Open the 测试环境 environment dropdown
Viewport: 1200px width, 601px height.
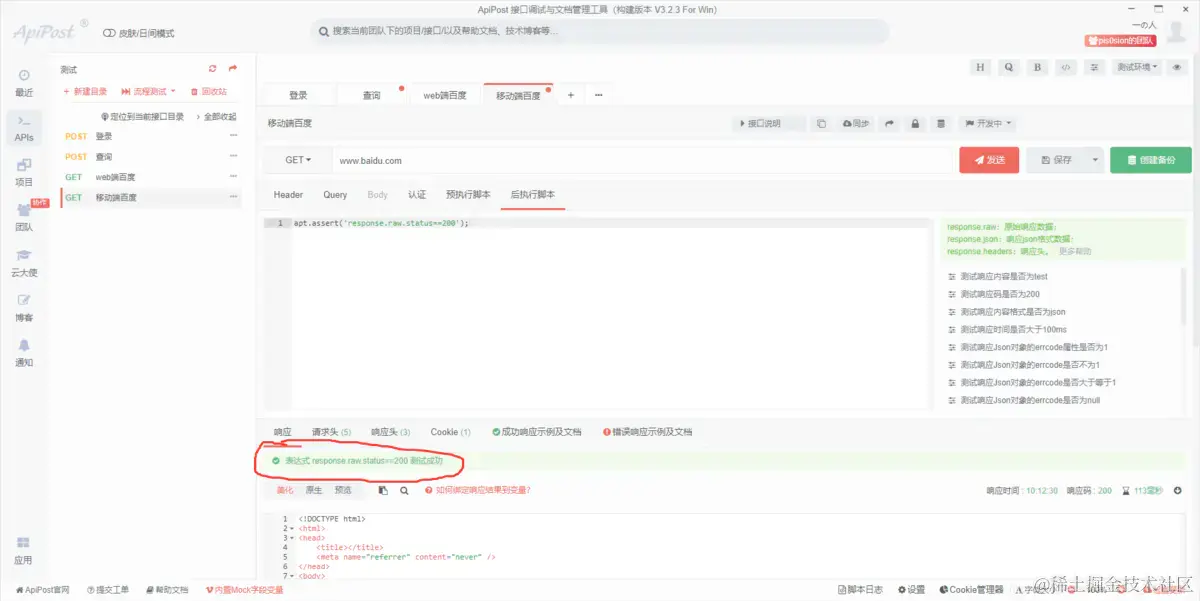(x=1138, y=67)
